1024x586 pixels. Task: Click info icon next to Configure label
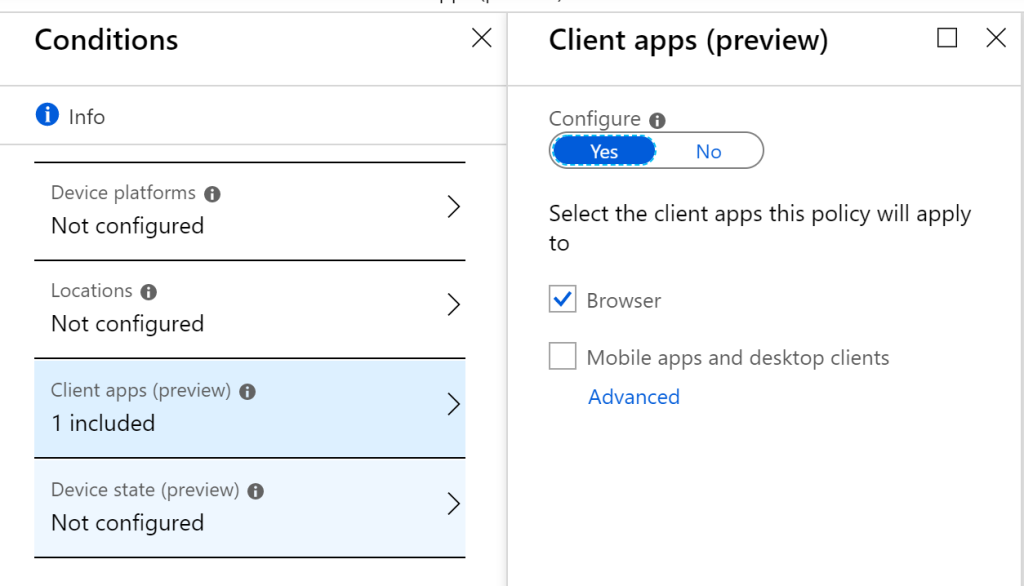[657, 120]
